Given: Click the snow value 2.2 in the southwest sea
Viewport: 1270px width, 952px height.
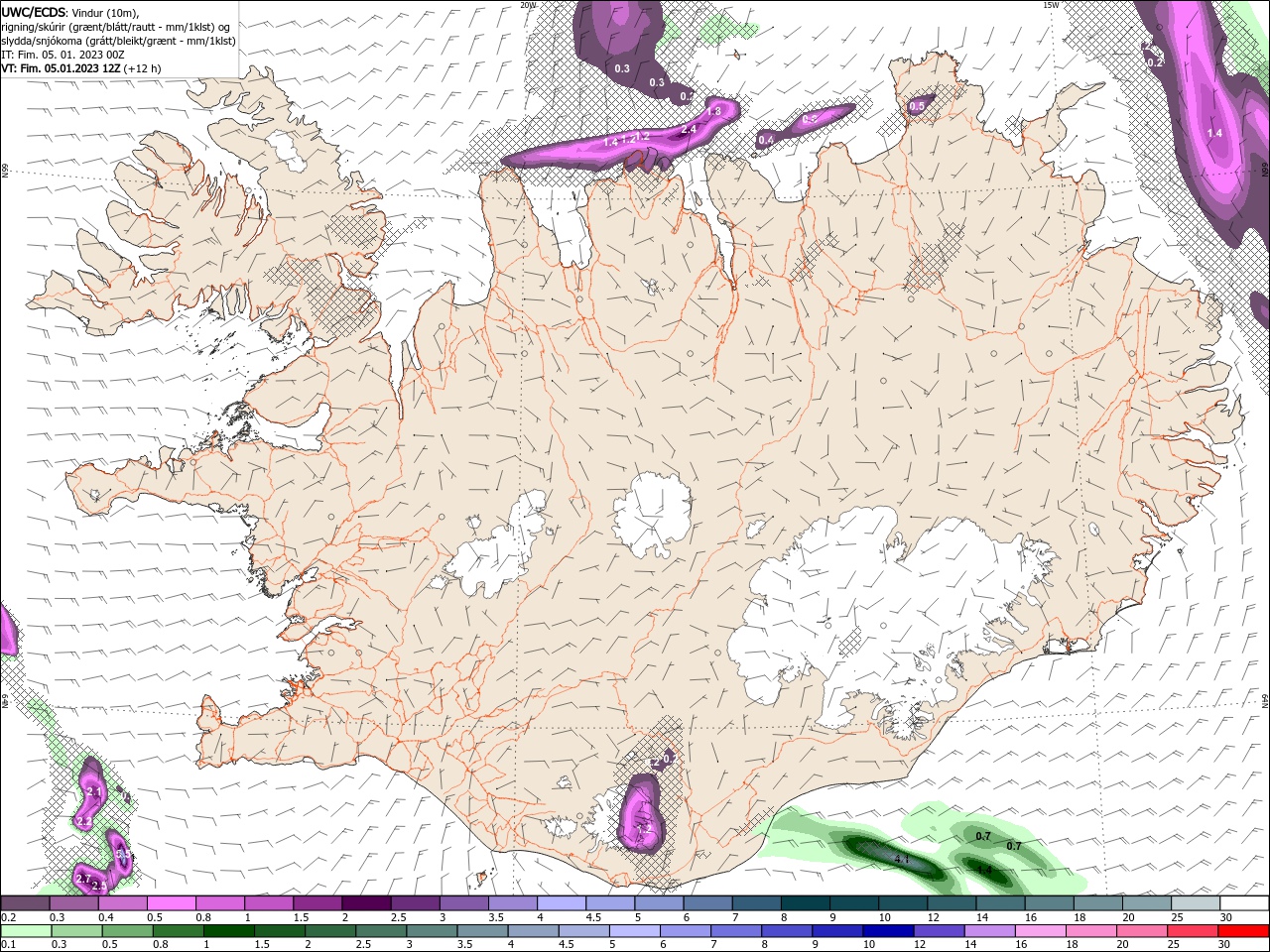Looking at the screenshot, I should tap(84, 821).
